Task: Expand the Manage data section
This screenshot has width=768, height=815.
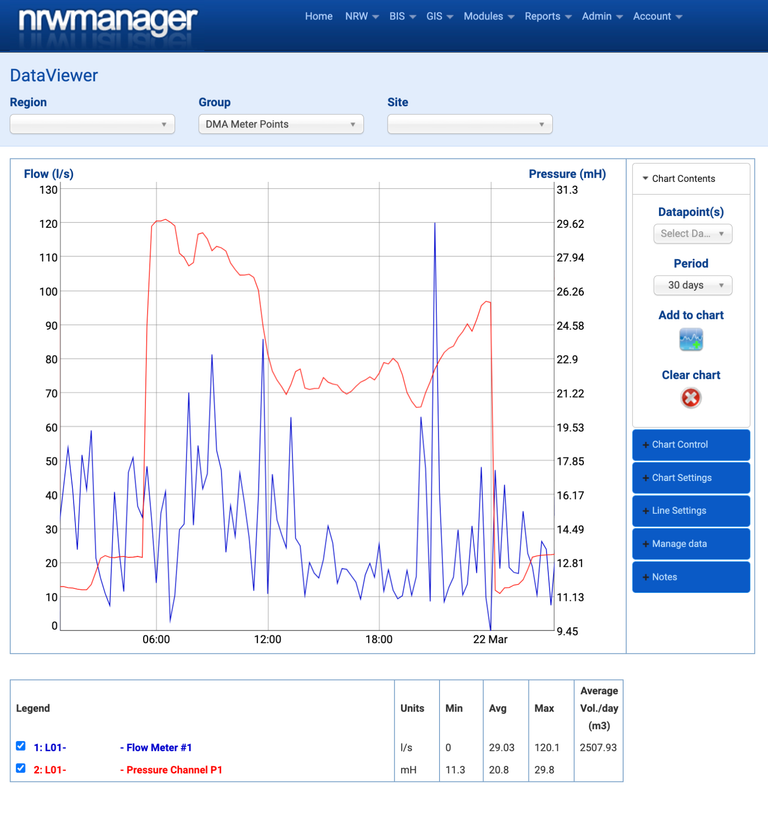Action: click(x=690, y=544)
